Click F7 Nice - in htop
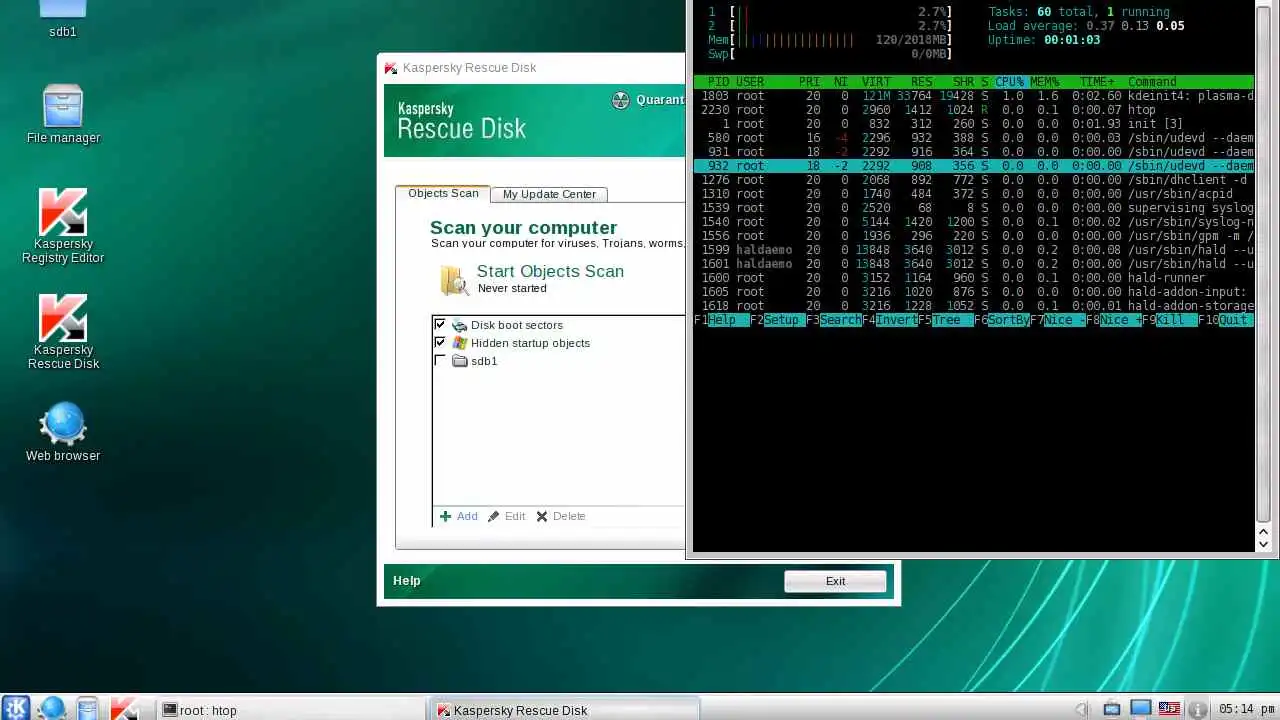This screenshot has width=1280, height=720. 1057,320
